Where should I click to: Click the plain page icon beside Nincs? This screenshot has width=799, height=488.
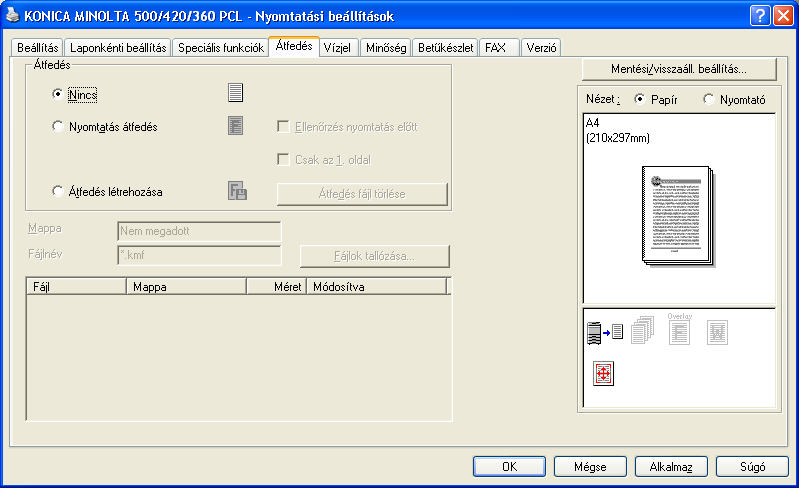click(235, 93)
